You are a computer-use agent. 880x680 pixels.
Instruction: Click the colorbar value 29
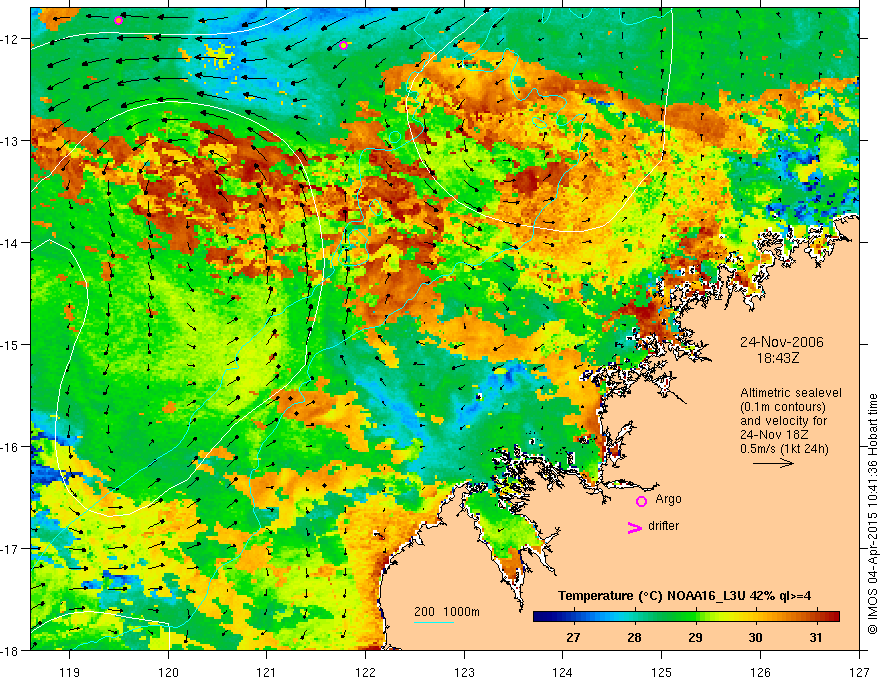tap(695, 637)
